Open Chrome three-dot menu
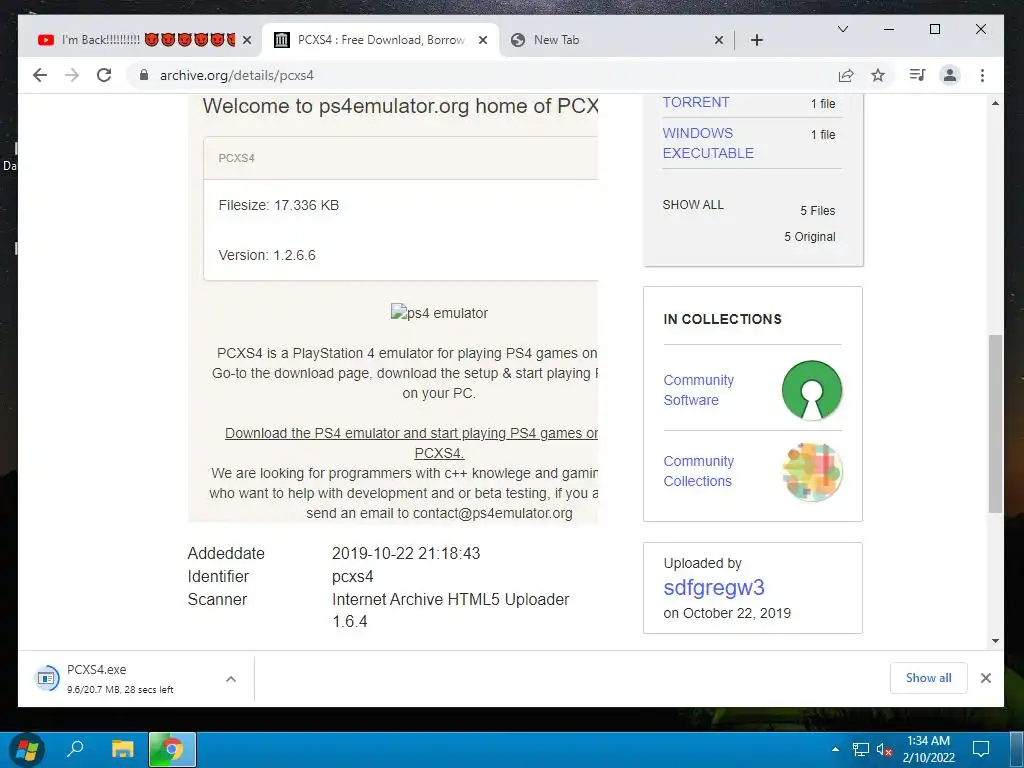This screenshot has height=768, width=1024. tap(982, 75)
